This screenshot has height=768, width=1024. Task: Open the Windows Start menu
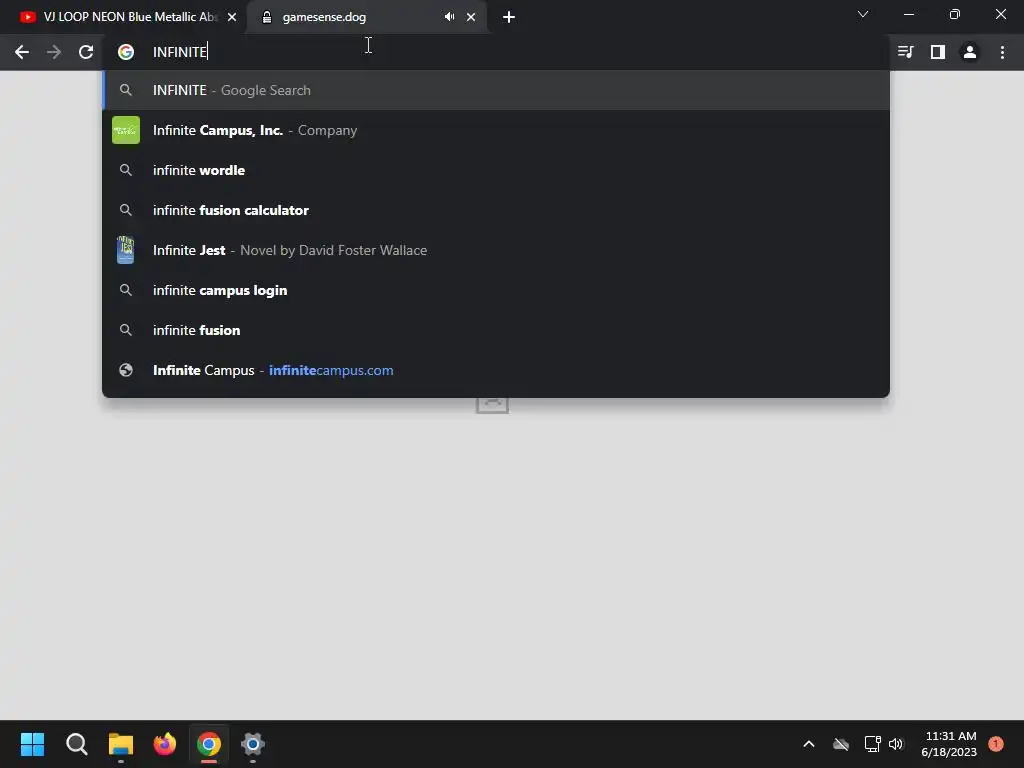coord(32,744)
